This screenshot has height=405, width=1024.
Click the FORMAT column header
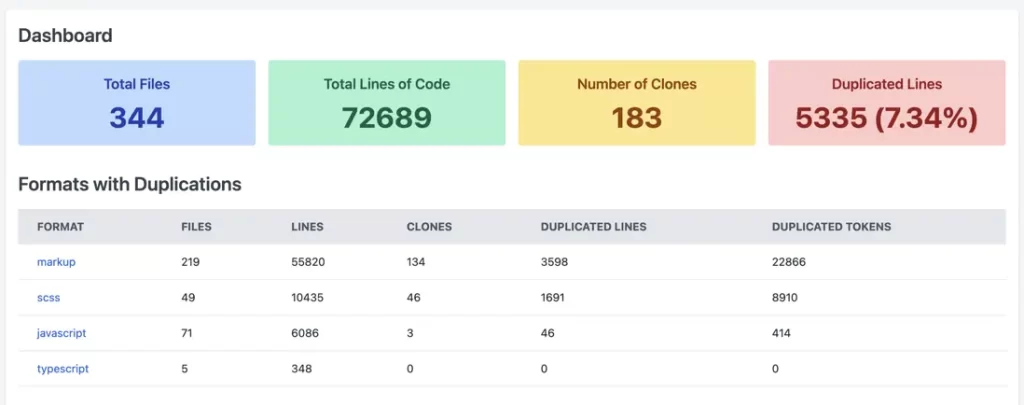pos(60,227)
